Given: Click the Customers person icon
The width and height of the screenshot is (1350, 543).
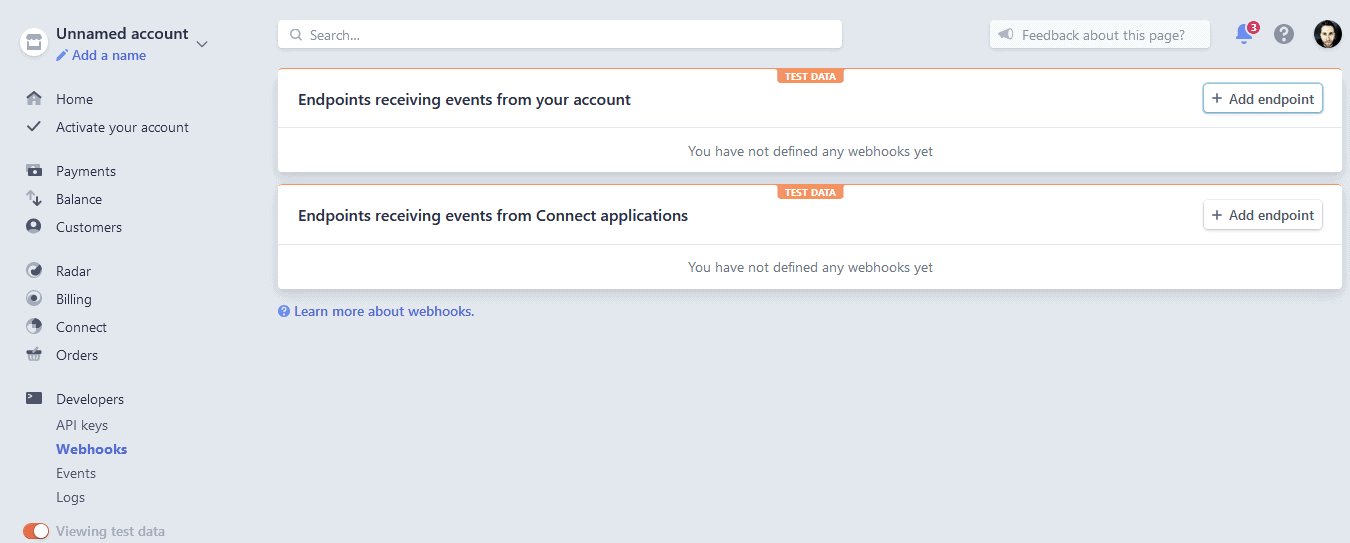Looking at the screenshot, I should click(34, 227).
